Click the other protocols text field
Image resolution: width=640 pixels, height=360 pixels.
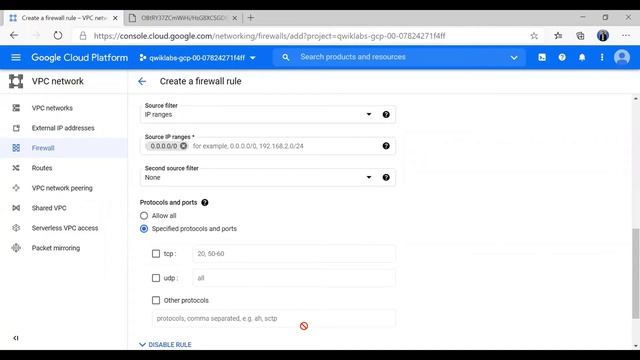click(273, 318)
